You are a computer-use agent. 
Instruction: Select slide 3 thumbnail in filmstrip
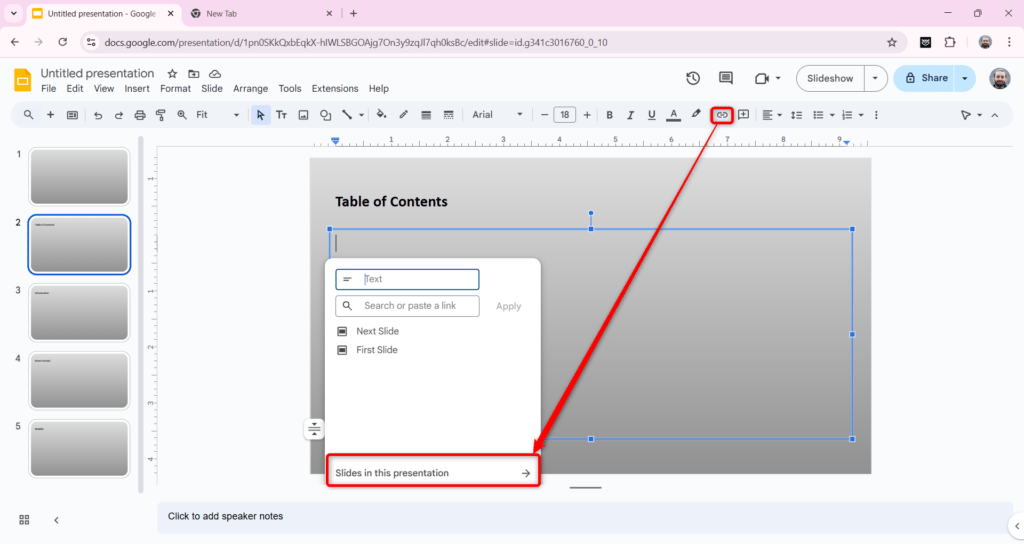click(79, 312)
